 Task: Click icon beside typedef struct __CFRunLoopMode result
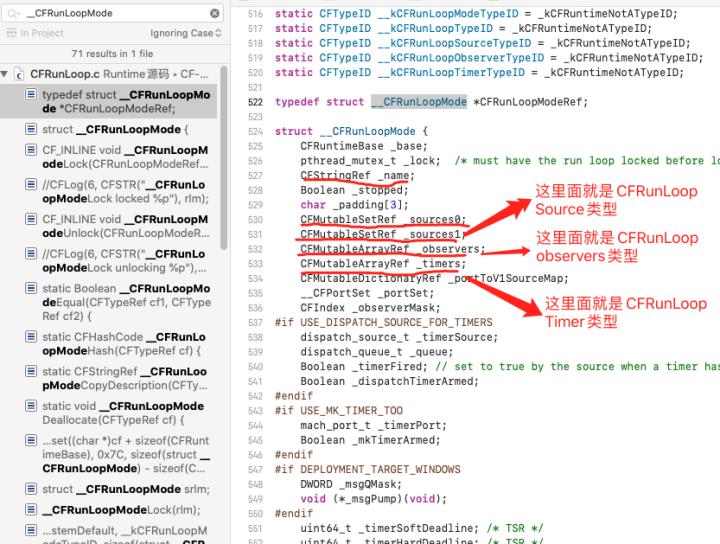pyautogui.click(x=31, y=95)
